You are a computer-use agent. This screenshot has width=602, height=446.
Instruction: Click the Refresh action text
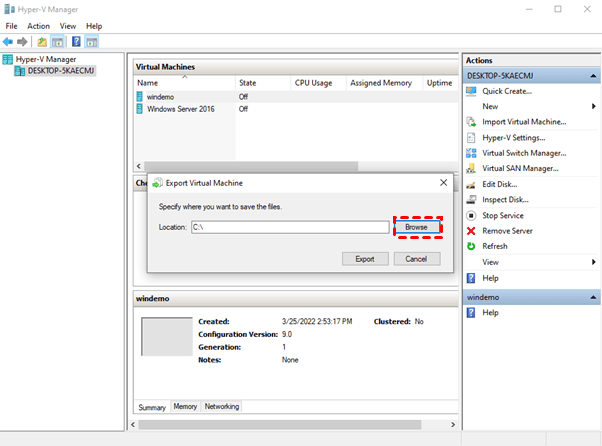point(494,246)
